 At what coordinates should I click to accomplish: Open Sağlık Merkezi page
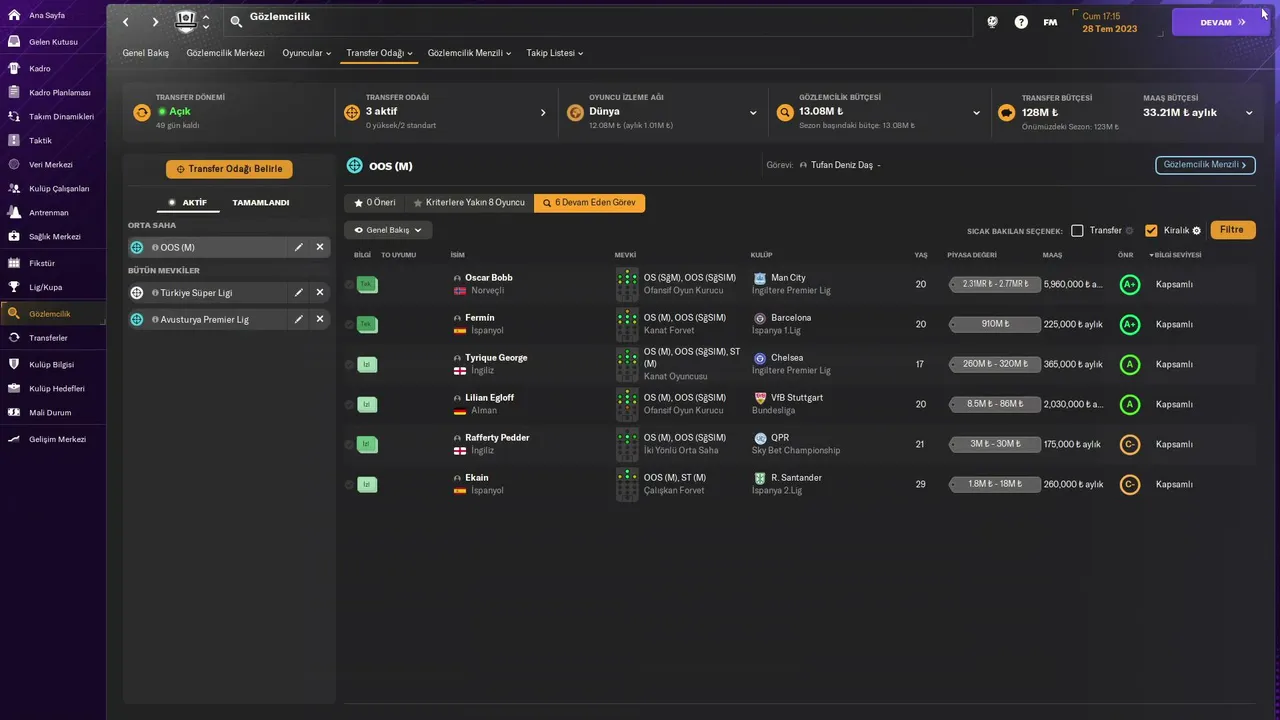pos(53,236)
